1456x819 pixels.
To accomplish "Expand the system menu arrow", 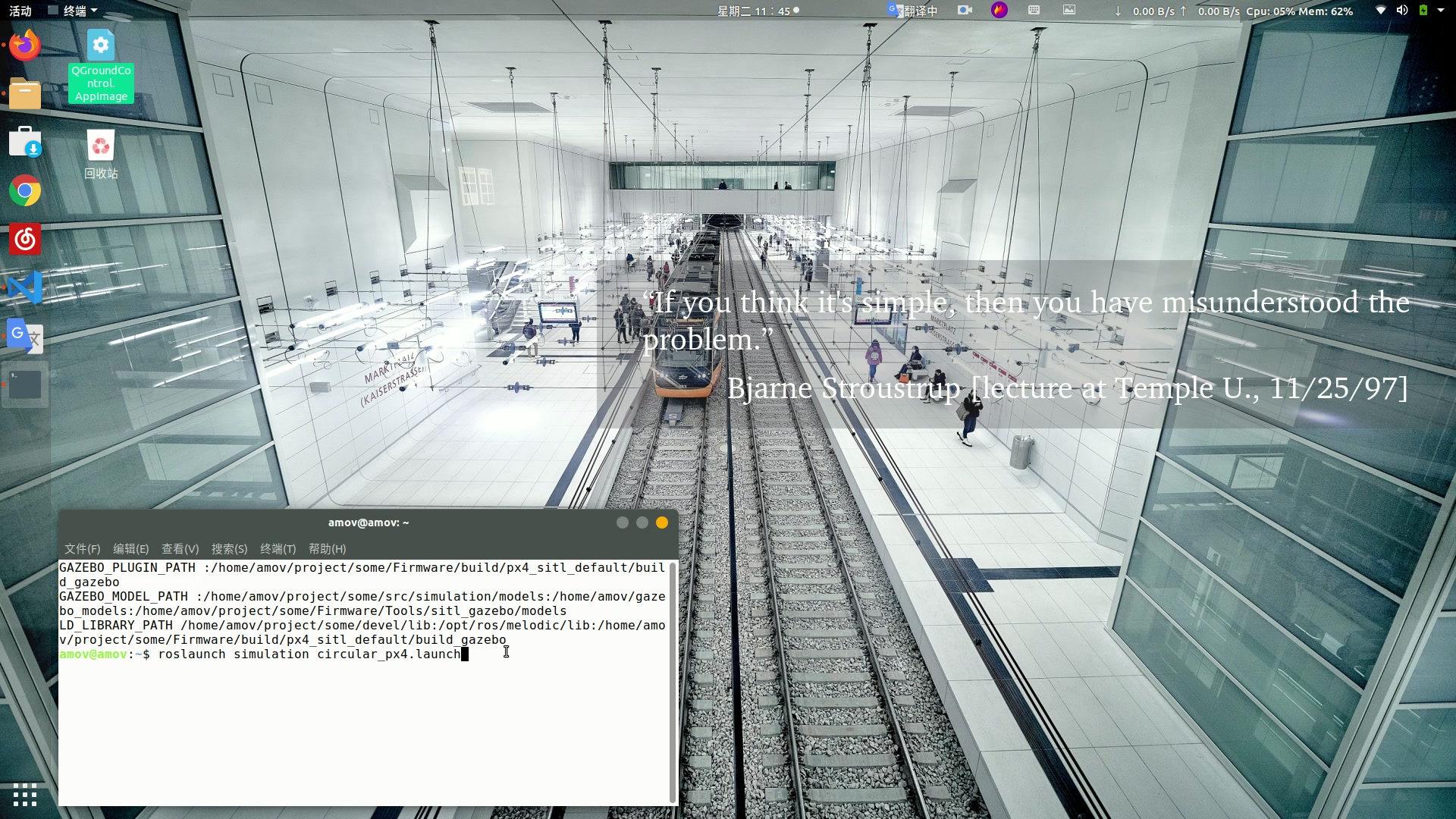I will (1441, 11).
